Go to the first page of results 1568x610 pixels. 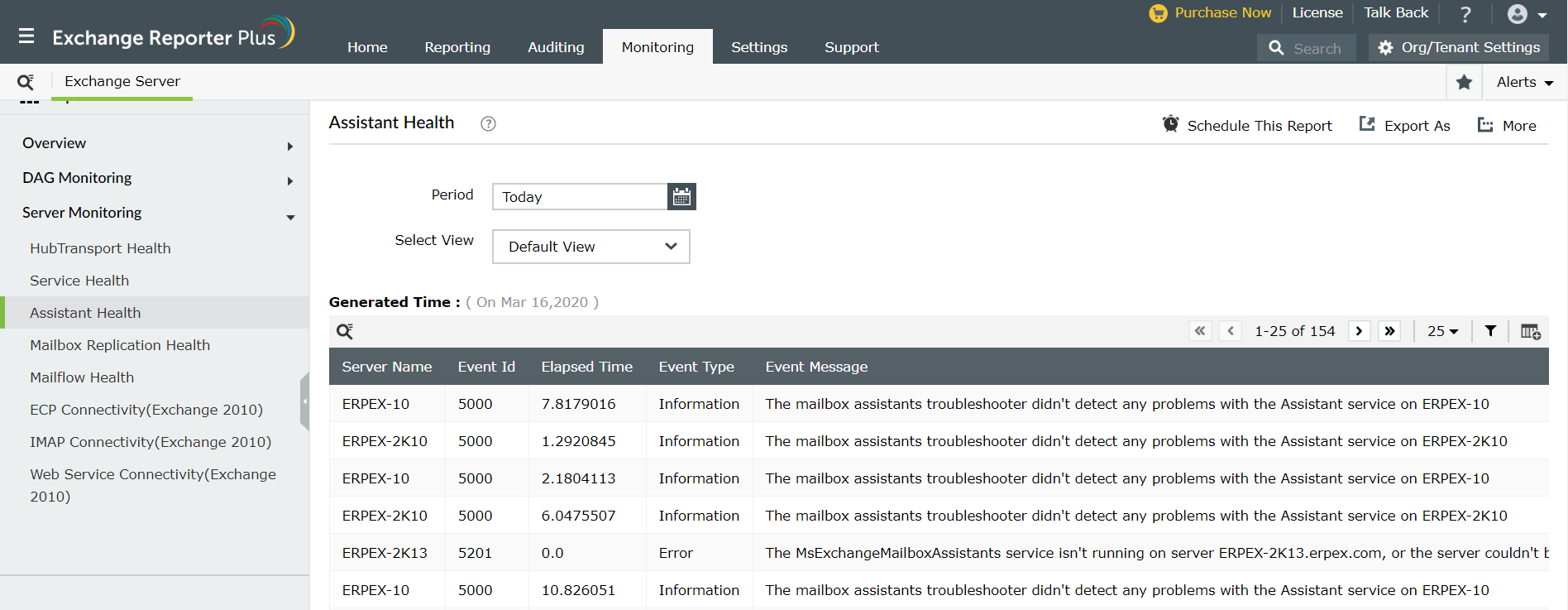click(x=1200, y=331)
